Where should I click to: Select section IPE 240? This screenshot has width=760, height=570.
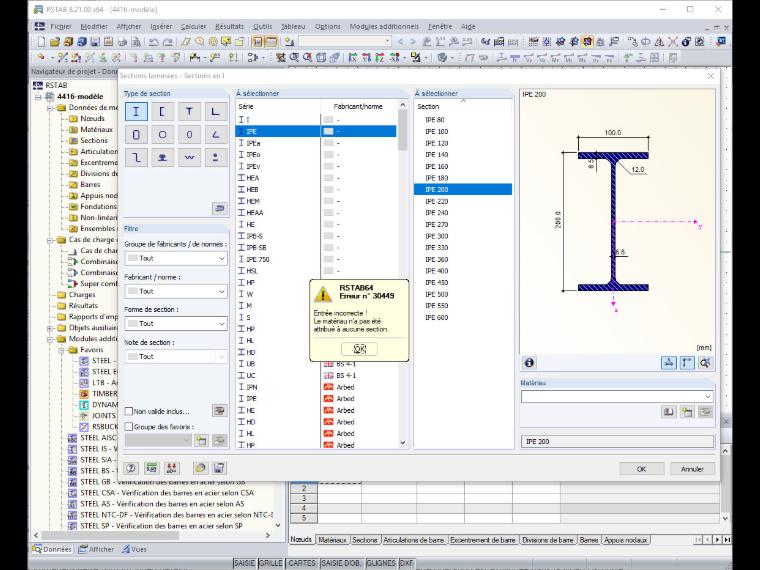point(463,213)
